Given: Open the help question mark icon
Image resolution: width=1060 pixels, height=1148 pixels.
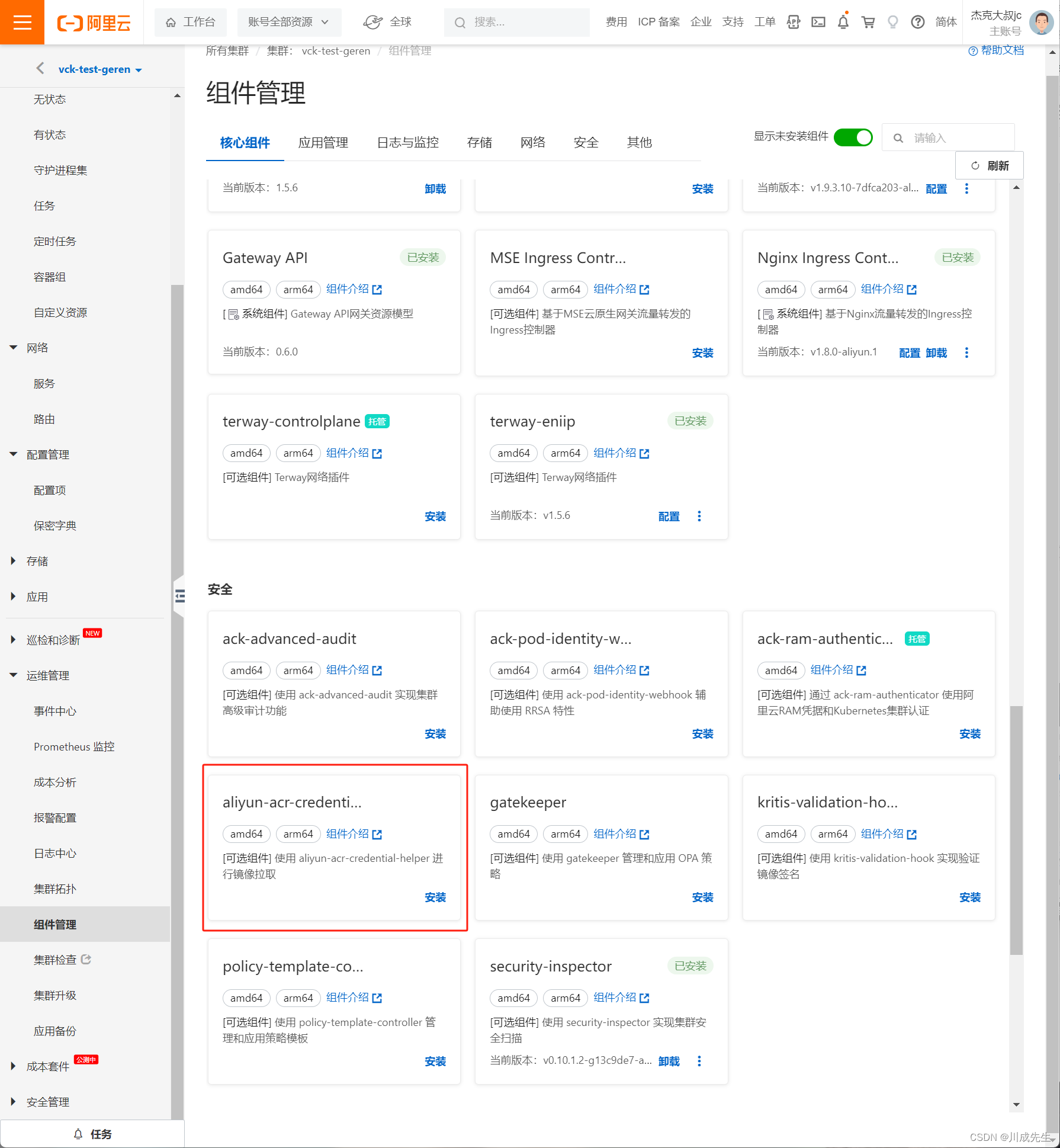Looking at the screenshot, I should (917, 23).
